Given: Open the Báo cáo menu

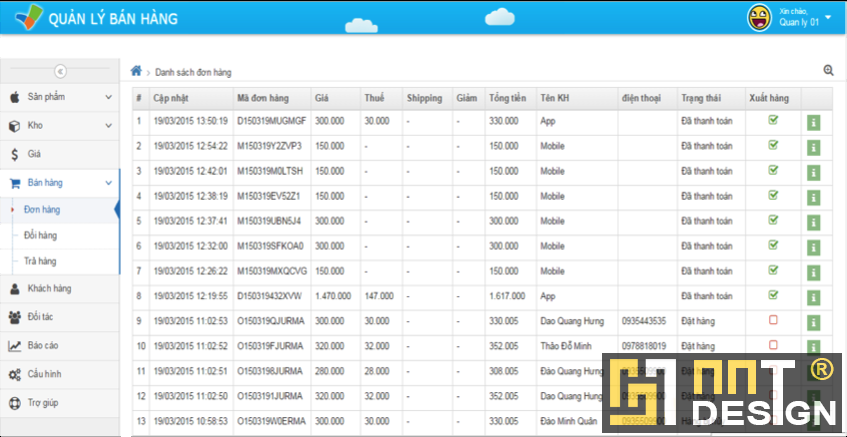Looking at the screenshot, I should (x=59, y=346).
